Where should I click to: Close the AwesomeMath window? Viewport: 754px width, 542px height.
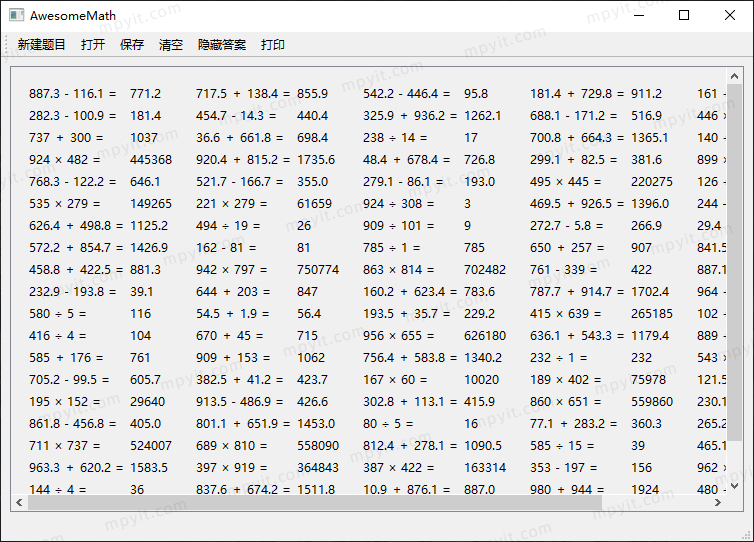pyautogui.click(x=729, y=15)
